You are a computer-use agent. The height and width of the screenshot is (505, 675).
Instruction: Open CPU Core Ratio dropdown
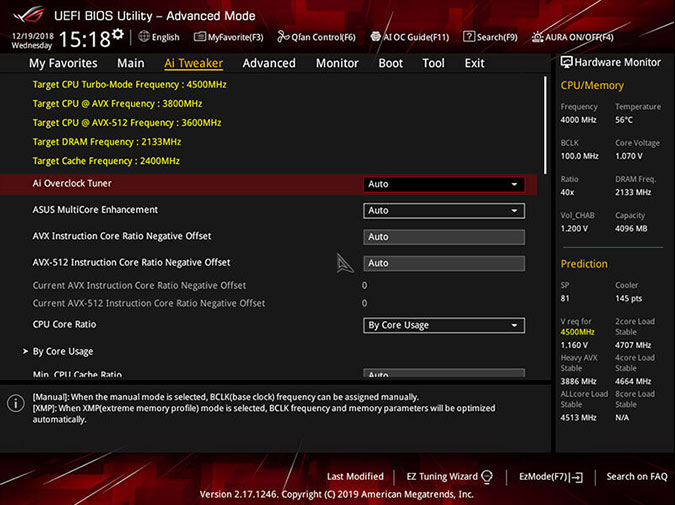(444, 325)
